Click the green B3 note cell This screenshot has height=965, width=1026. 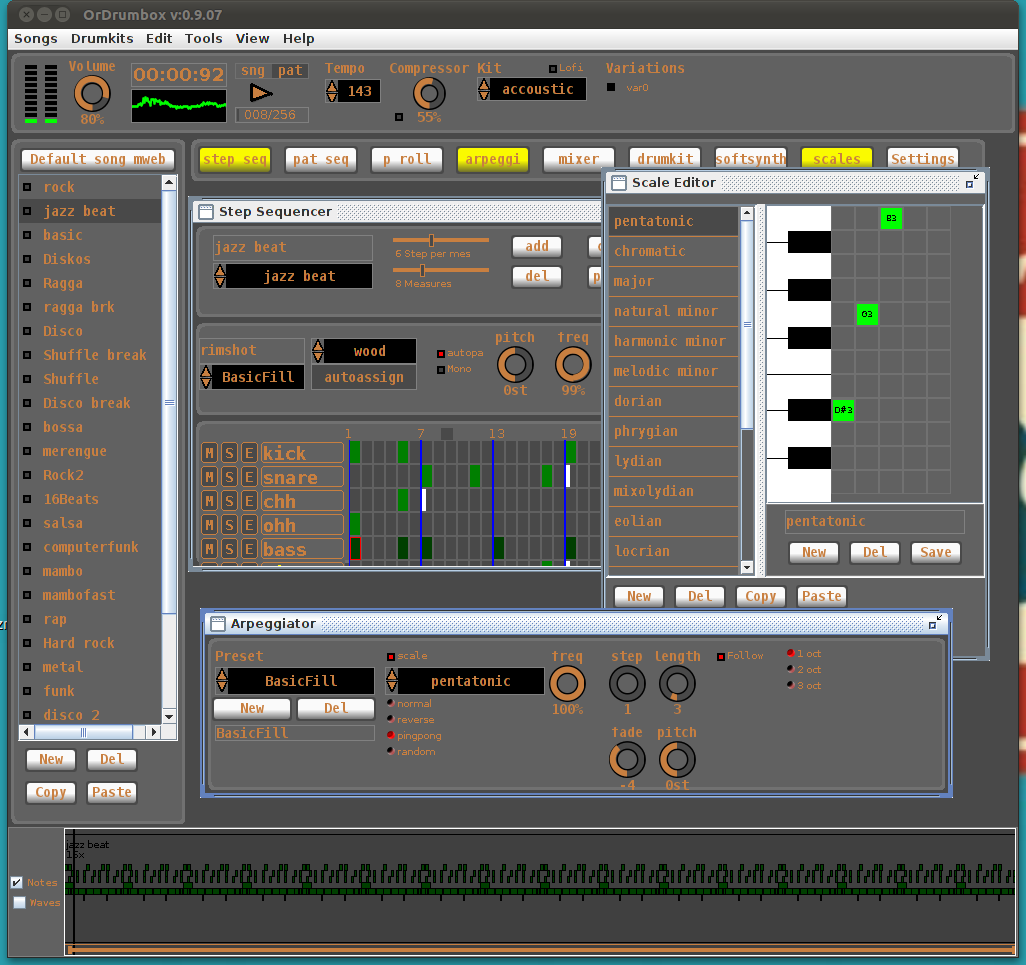point(891,218)
